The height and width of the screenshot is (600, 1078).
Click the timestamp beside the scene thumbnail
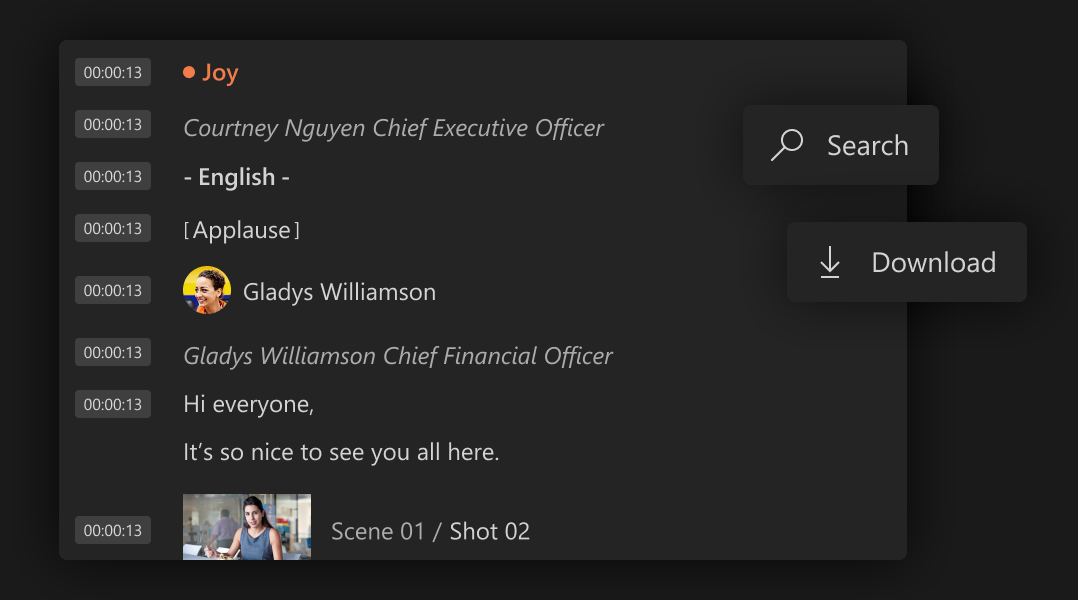[113, 530]
